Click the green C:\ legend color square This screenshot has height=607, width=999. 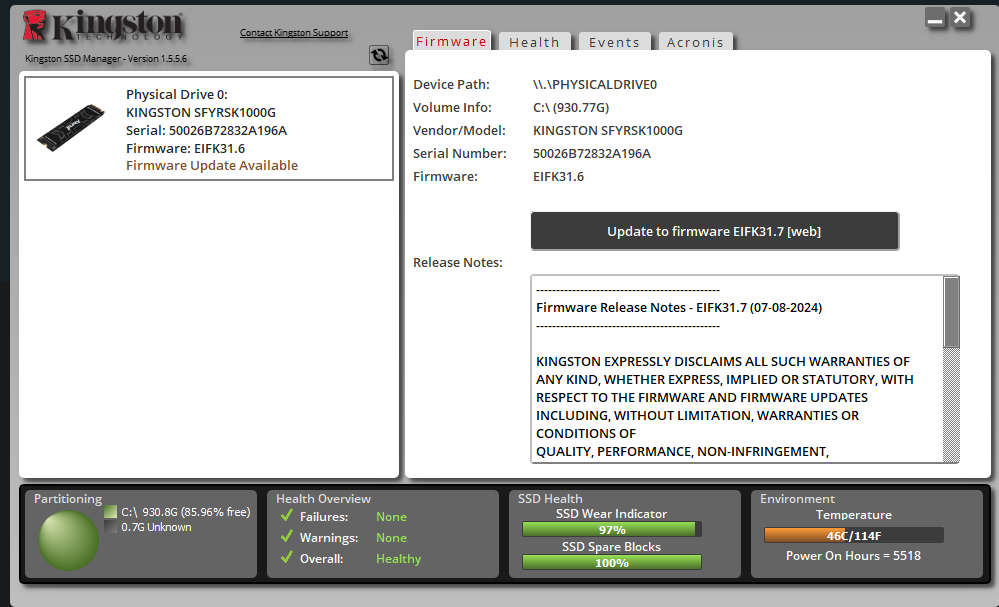coord(111,511)
